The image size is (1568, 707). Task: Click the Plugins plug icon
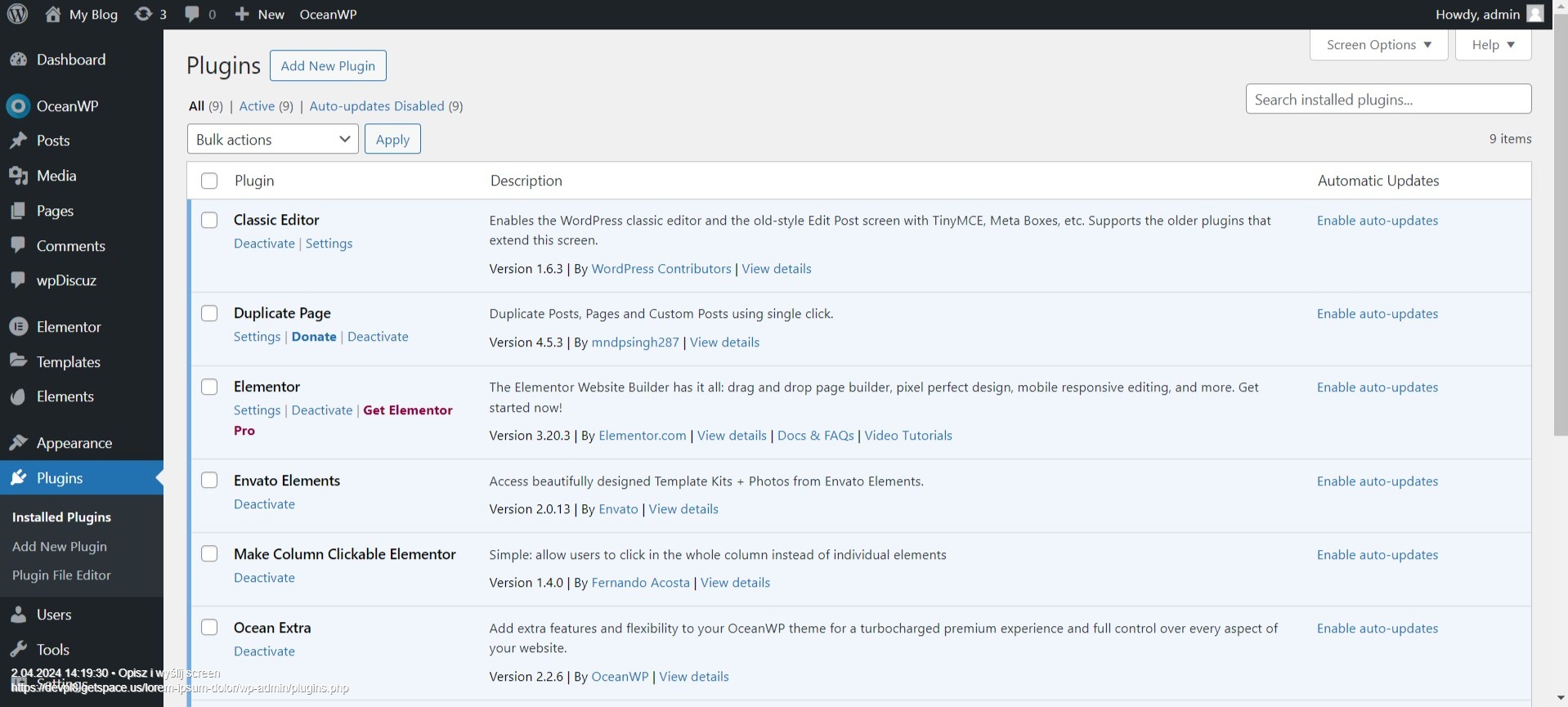point(18,477)
